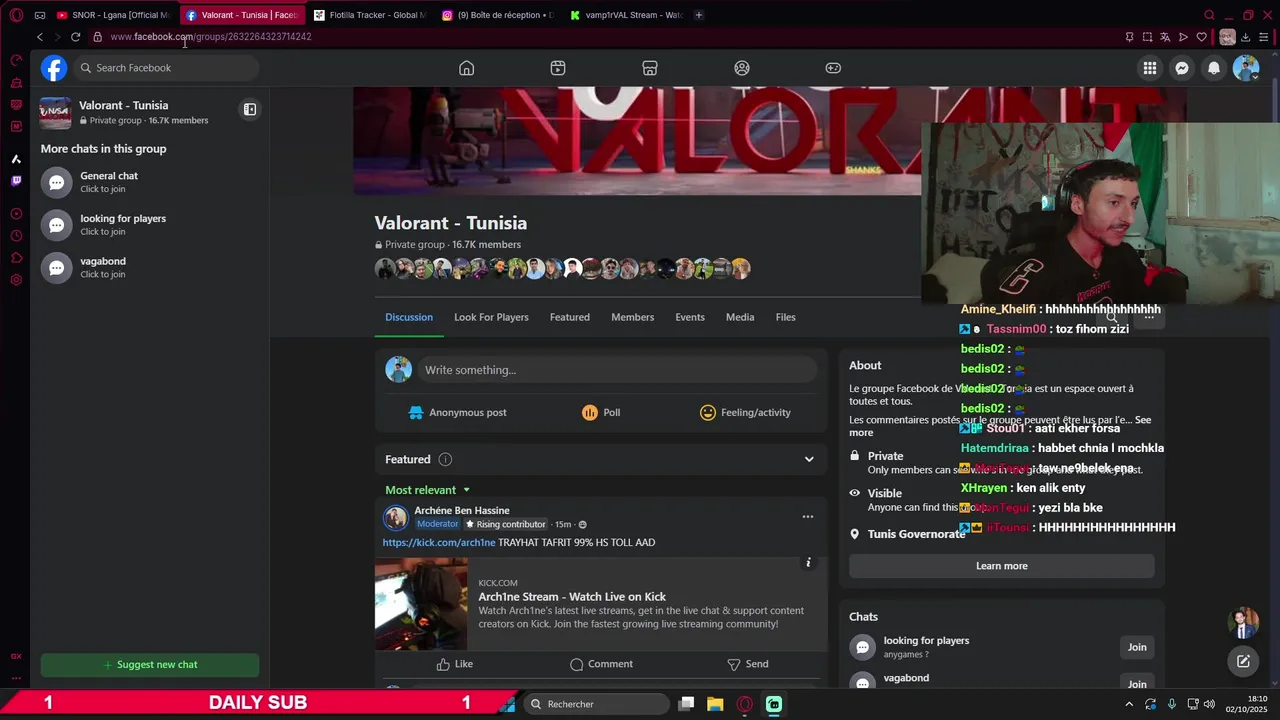The width and height of the screenshot is (1280, 720).
Task: Open notifications bell icon
Action: coord(1214,68)
